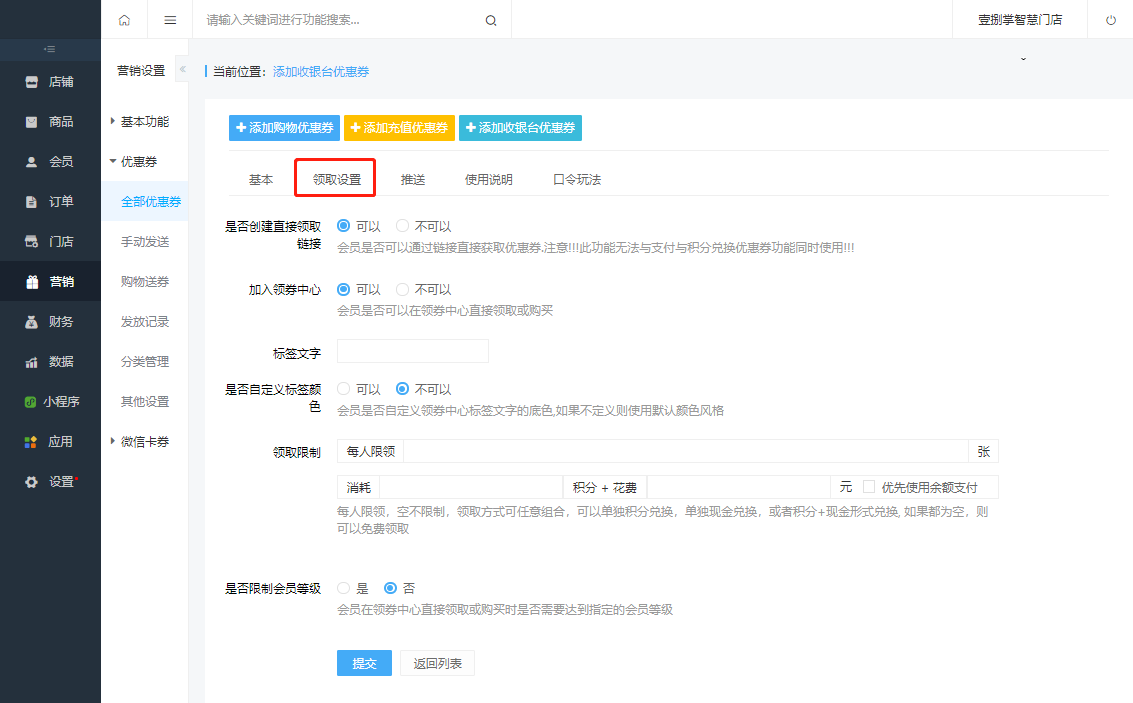Click 添加充值优惠券 button
The height and width of the screenshot is (703, 1133).
click(399, 128)
